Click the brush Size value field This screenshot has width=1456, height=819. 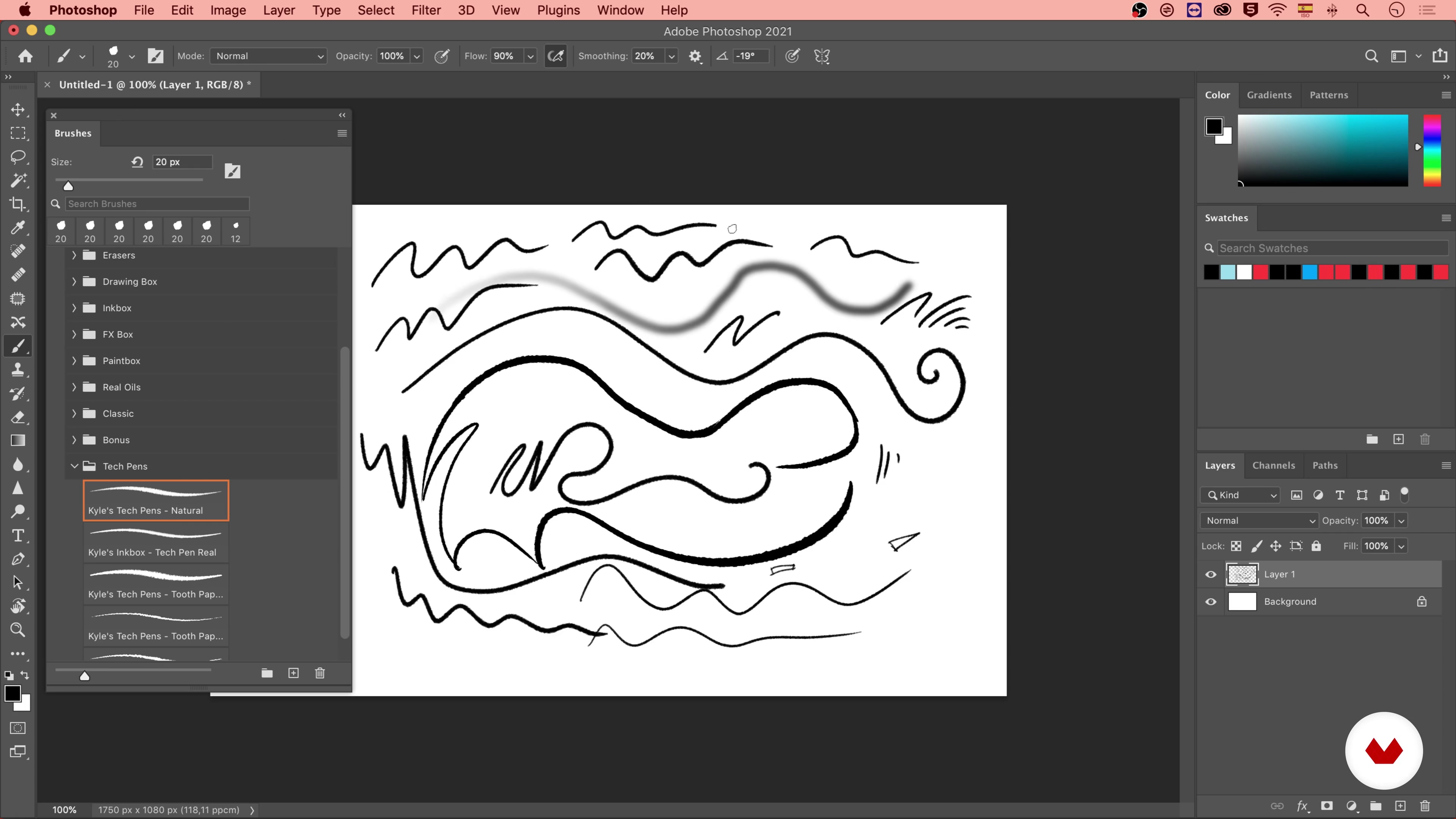(x=182, y=162)
